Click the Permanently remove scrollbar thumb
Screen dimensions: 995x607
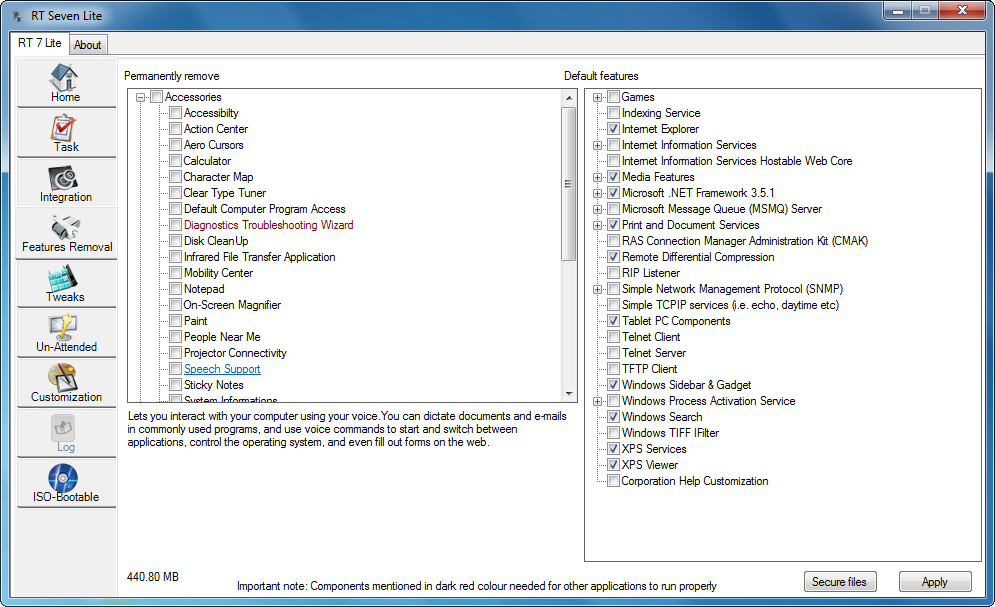(x=569, y=184)
